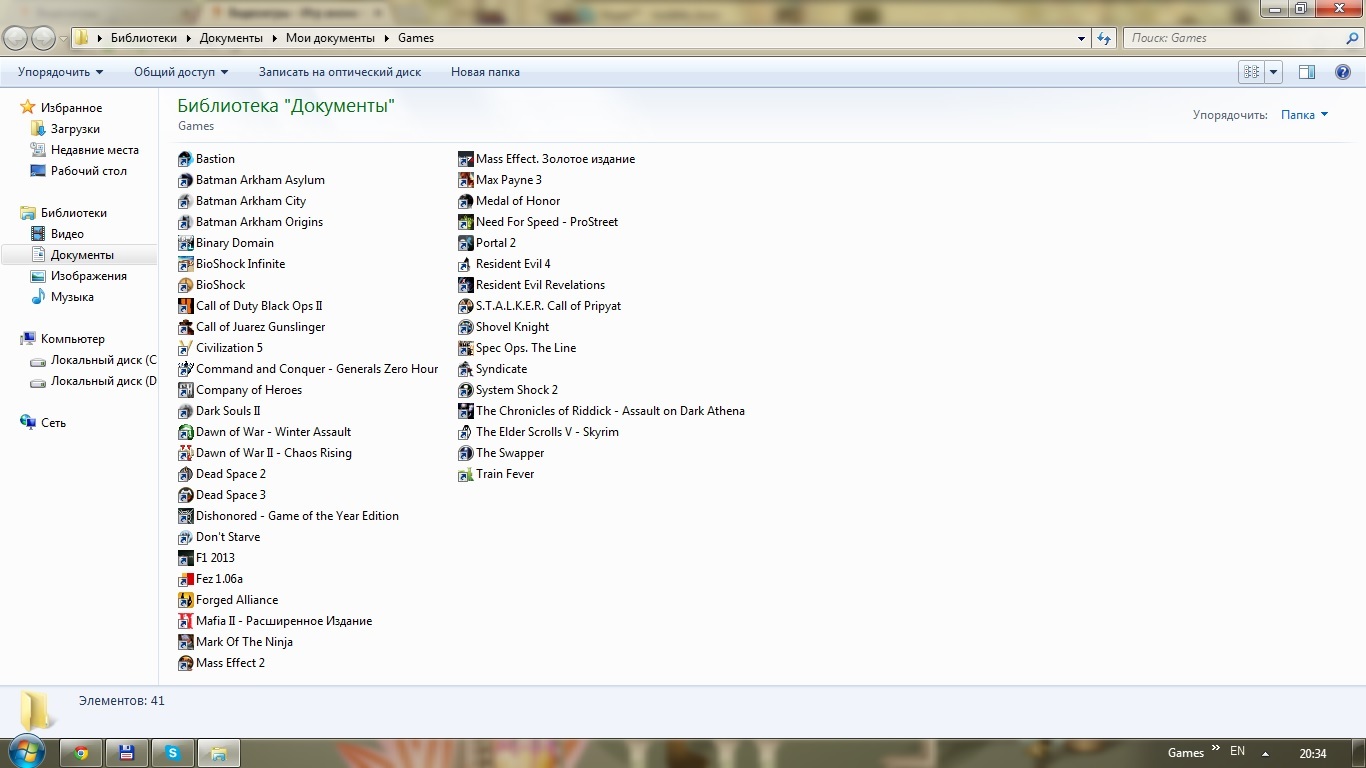Click the Company of Heroes icon
This screenshot has height=768, width=1366.
point(185,390)
